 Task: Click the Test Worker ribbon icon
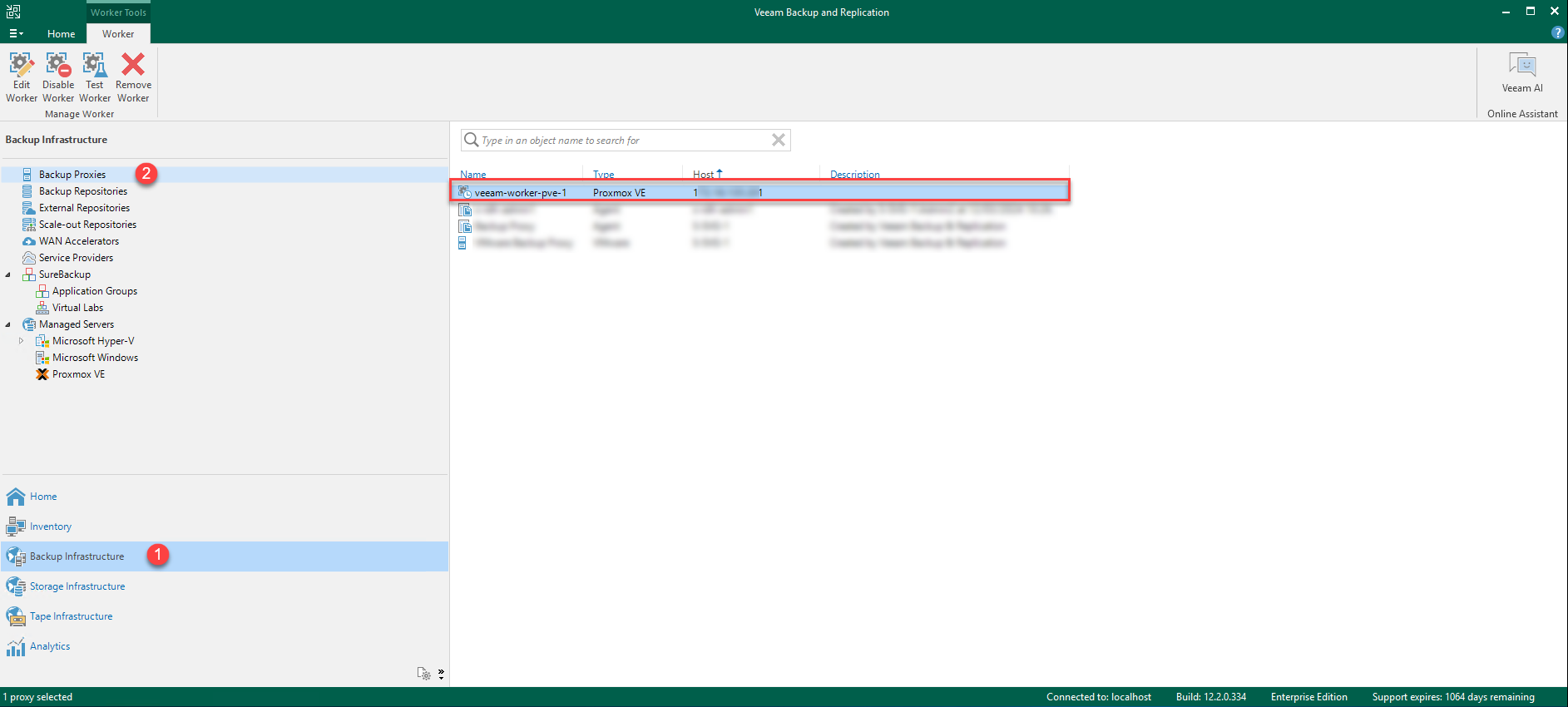(95, 65)
